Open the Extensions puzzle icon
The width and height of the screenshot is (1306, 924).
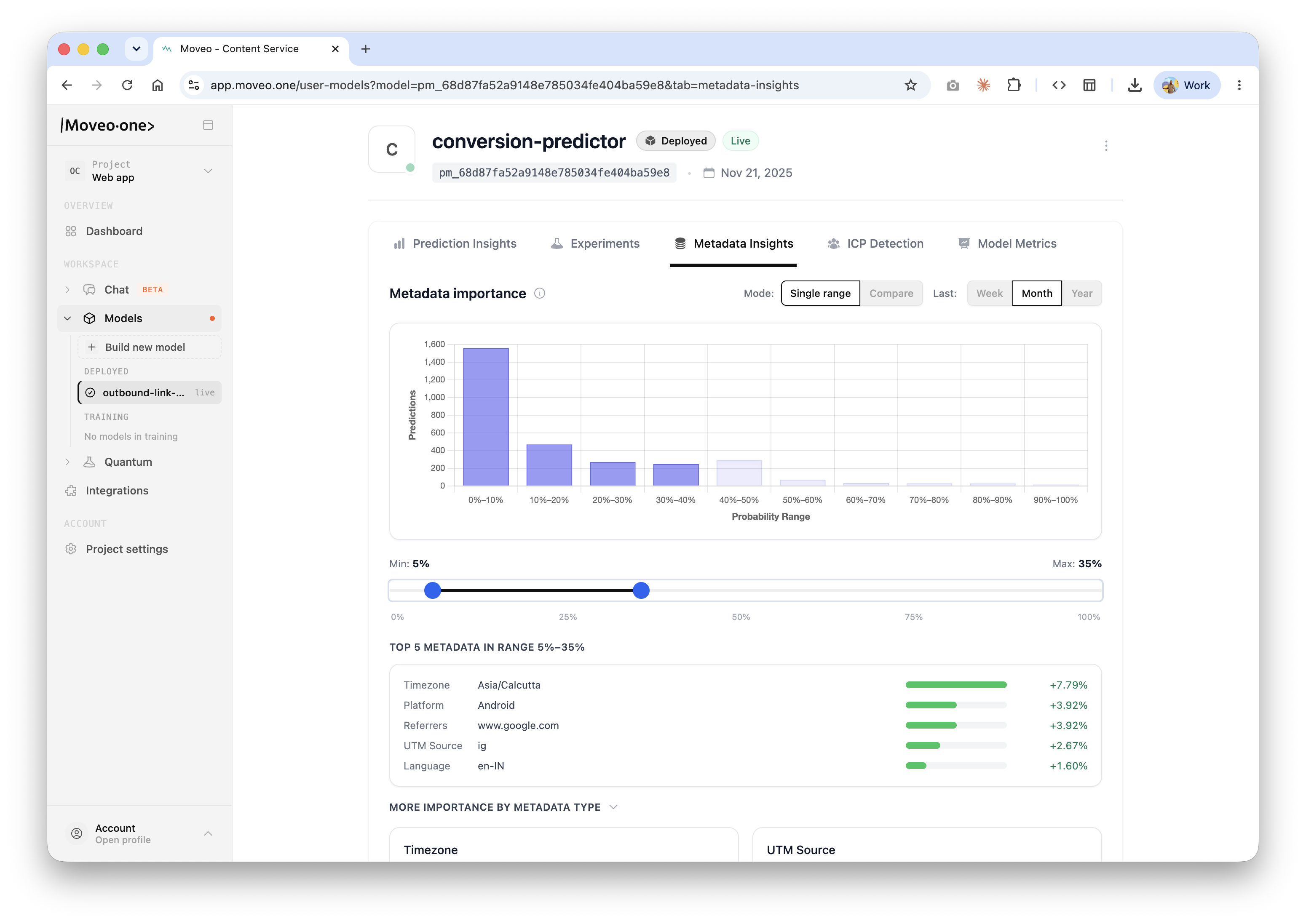[1014, 85]
